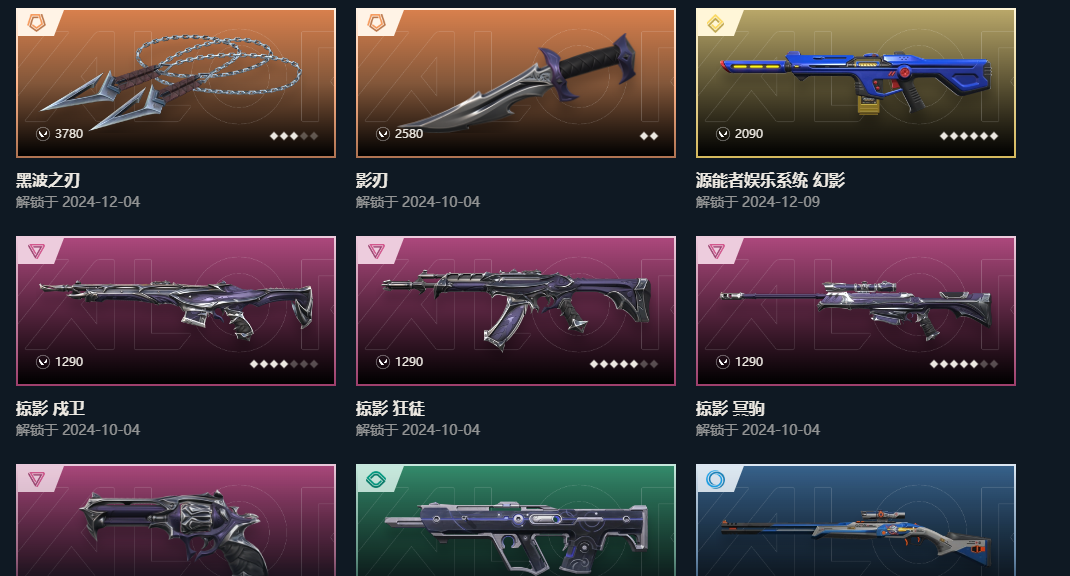Click the yellow tier icon on 源能者娱乐系统 幻影 card
The width and height of the screenshot is (1070, 576).
point(715,24)
